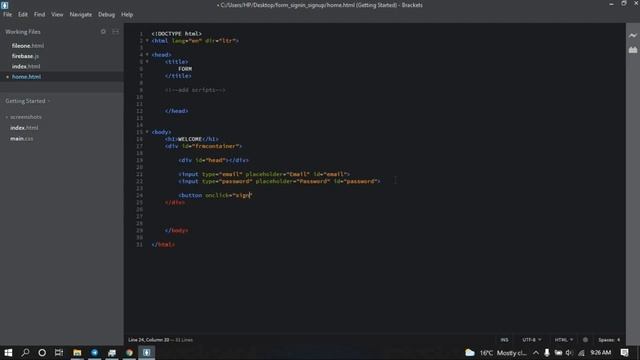Screen dimensions: 640x360
Task: Open the Extension Manager icon
Action: pos(633,50)
